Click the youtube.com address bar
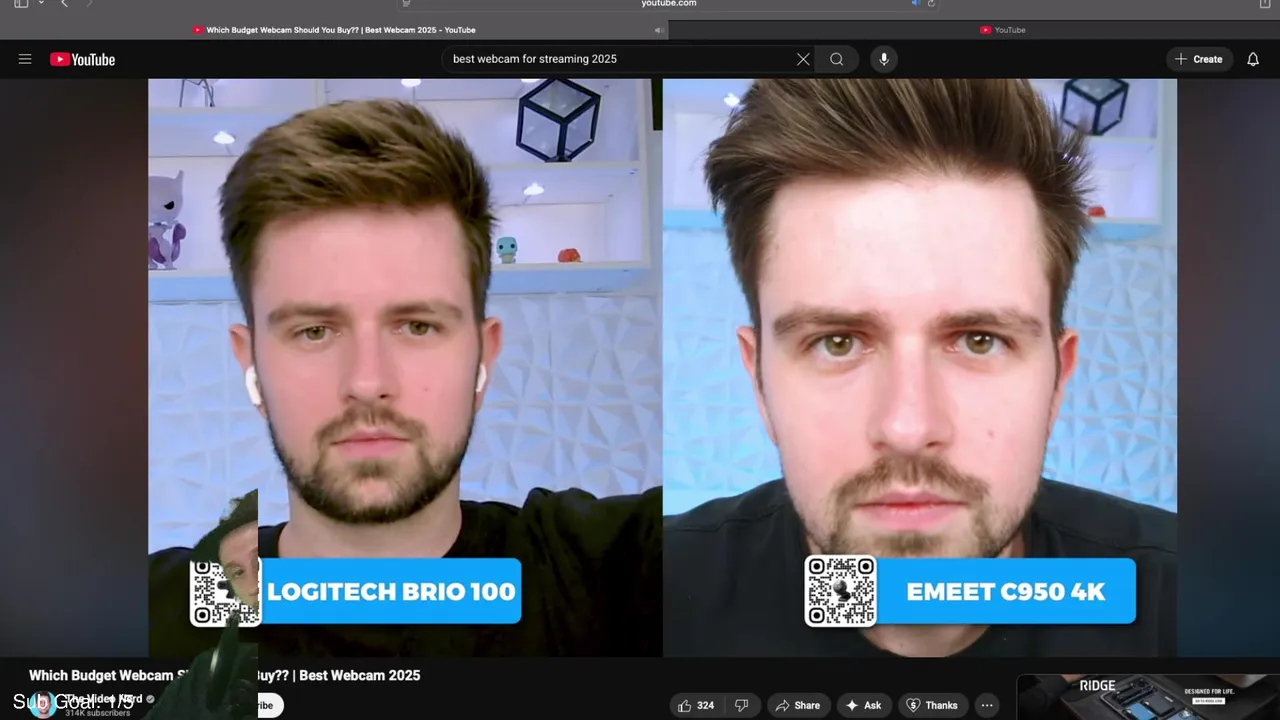The image size is (1280, 720). coord(669,4)
